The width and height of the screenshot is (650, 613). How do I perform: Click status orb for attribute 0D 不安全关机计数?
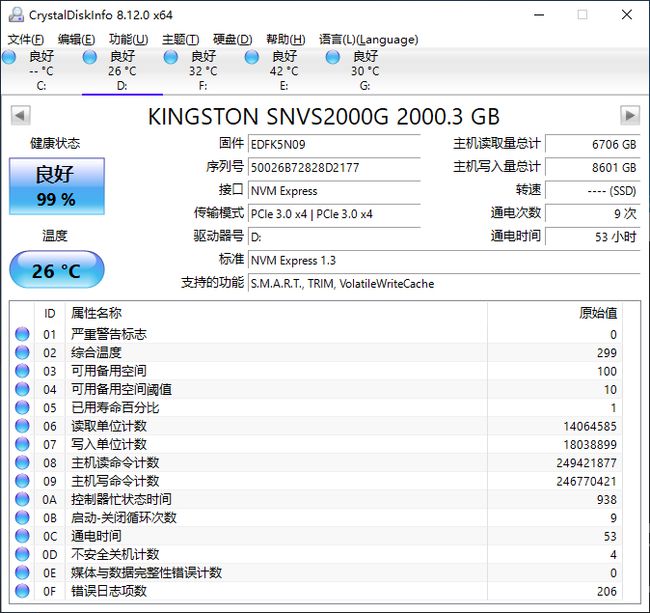(x=22, y=554)
